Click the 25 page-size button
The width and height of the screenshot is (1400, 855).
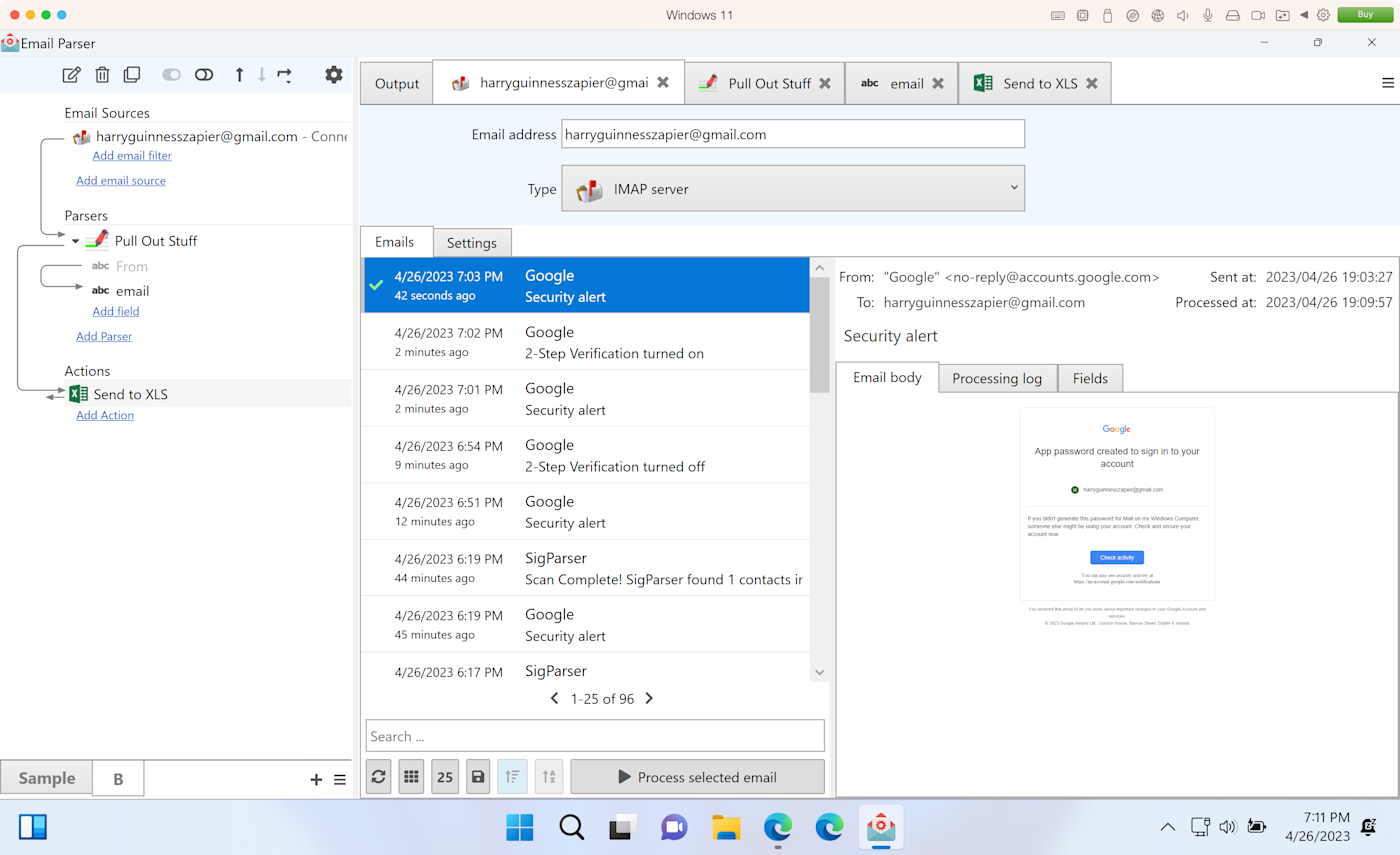pyautogui.click(x=445, y=777)
